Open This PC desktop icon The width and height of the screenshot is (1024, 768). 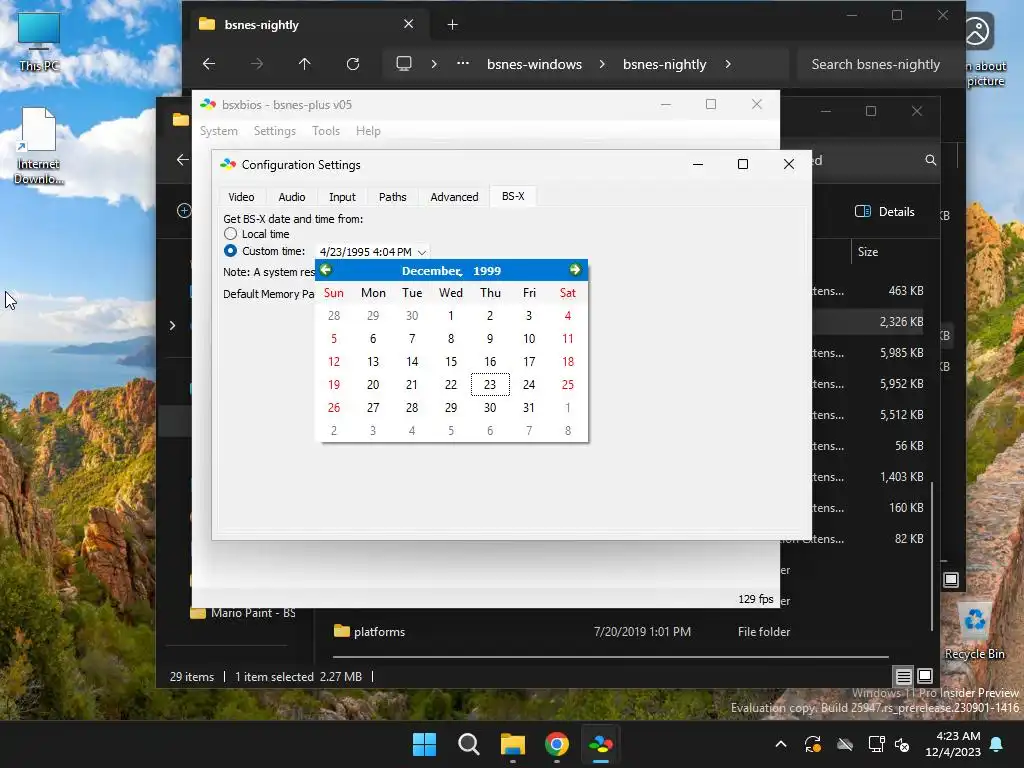(x=39, y=40)
